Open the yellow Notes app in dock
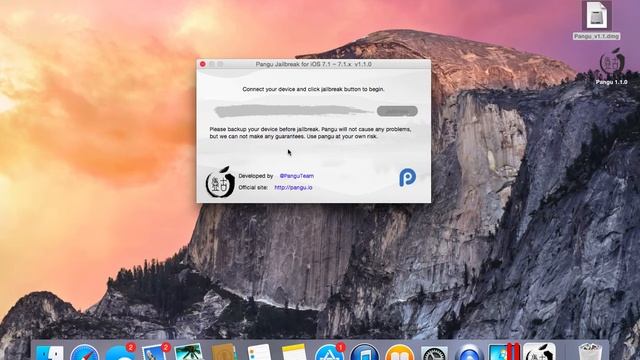 [294, 353]
